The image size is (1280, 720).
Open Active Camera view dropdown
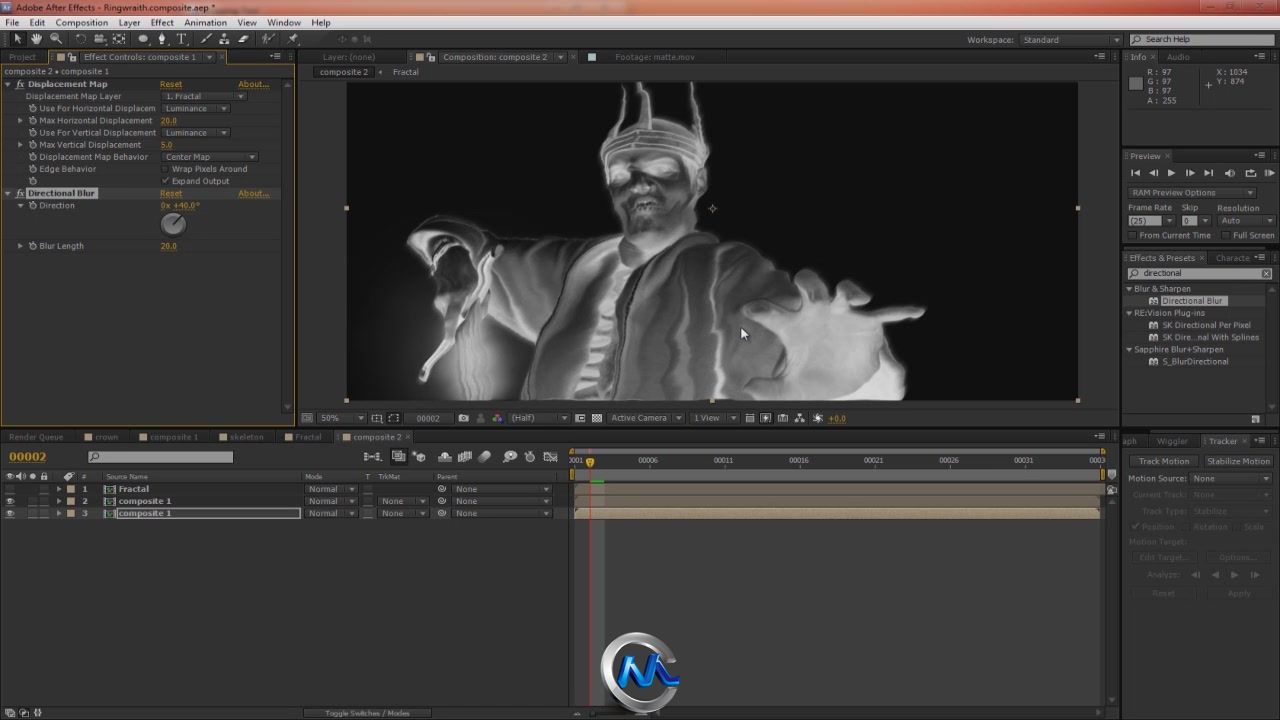(646, 418)
